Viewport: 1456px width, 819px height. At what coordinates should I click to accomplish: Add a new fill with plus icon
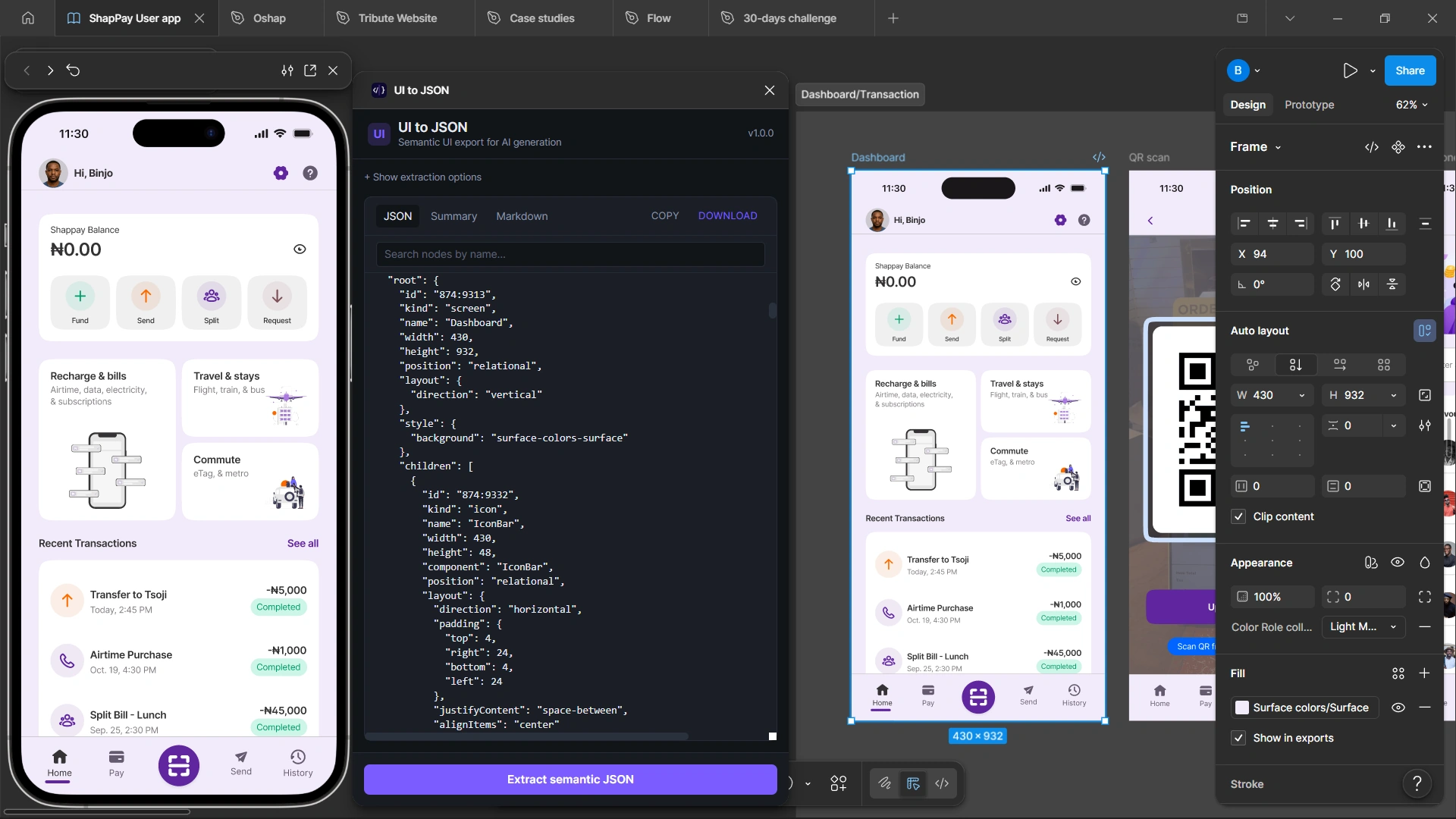click(x=1425, y=673)
